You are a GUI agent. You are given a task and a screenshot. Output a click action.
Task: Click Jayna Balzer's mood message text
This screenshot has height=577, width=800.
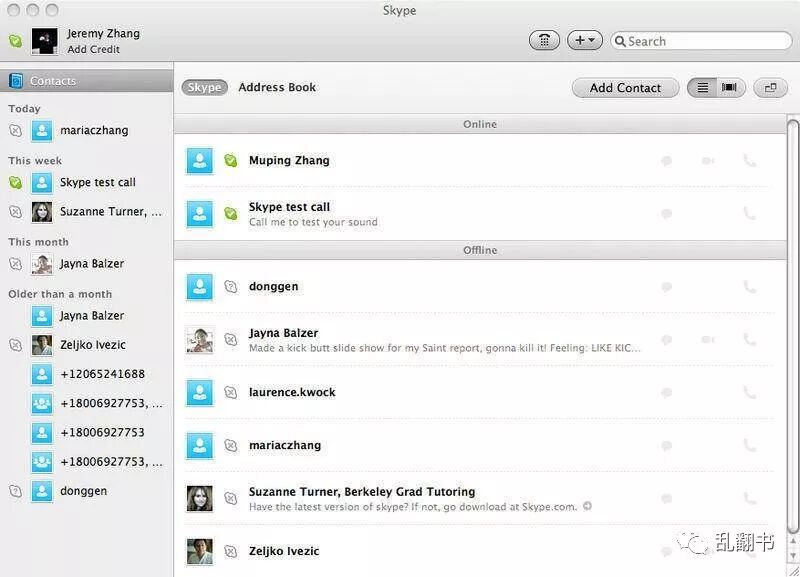tap(444, 348)
